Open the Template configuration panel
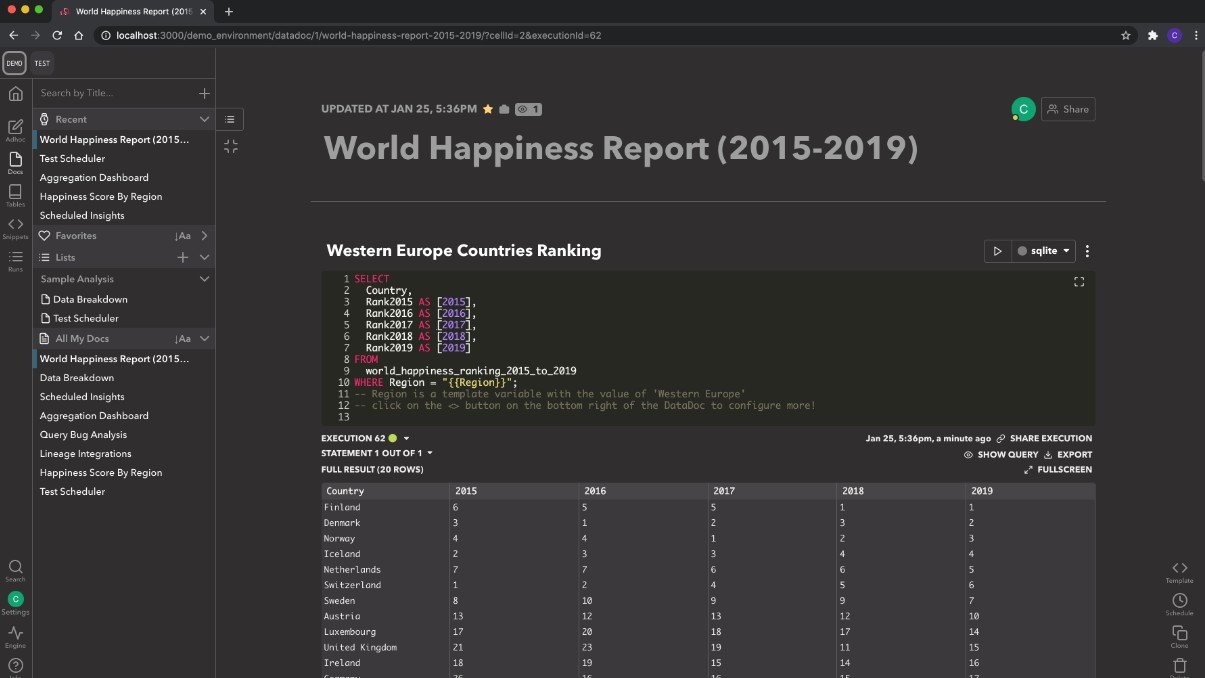Viewport: 1205px width, 678px height. [x=1179, y=570]
